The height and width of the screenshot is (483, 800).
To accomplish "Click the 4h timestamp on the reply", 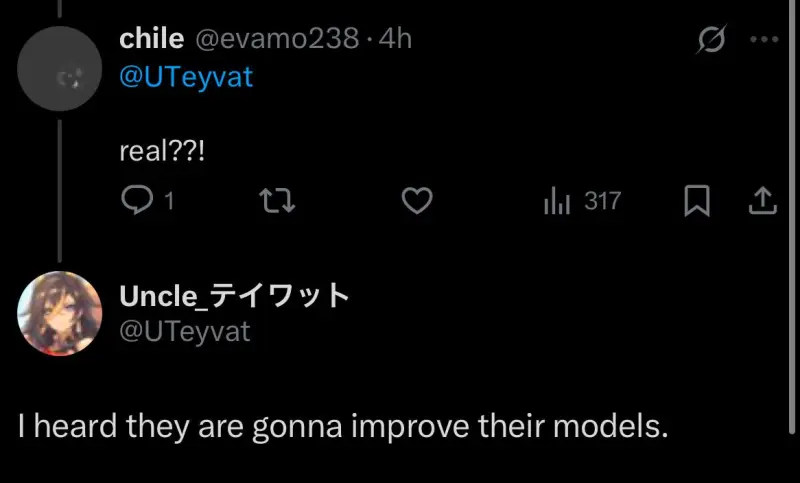I will point(395,39).
